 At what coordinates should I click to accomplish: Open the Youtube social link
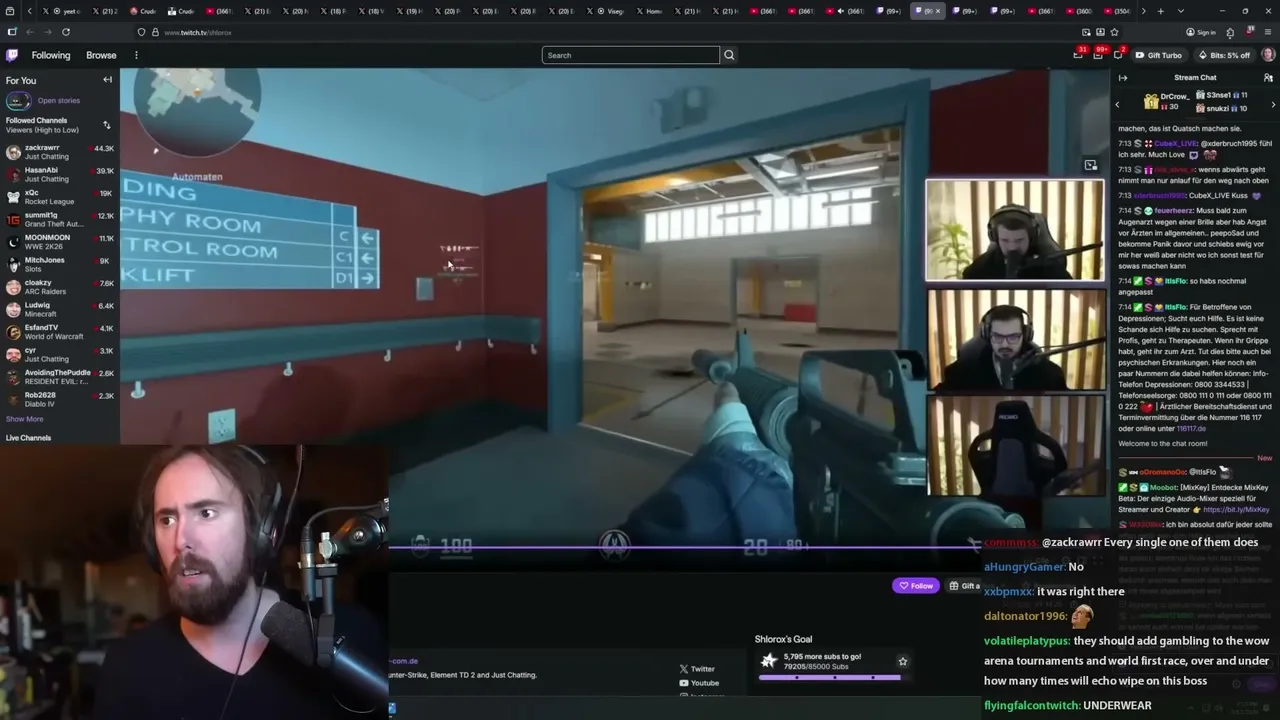point(699,683)
